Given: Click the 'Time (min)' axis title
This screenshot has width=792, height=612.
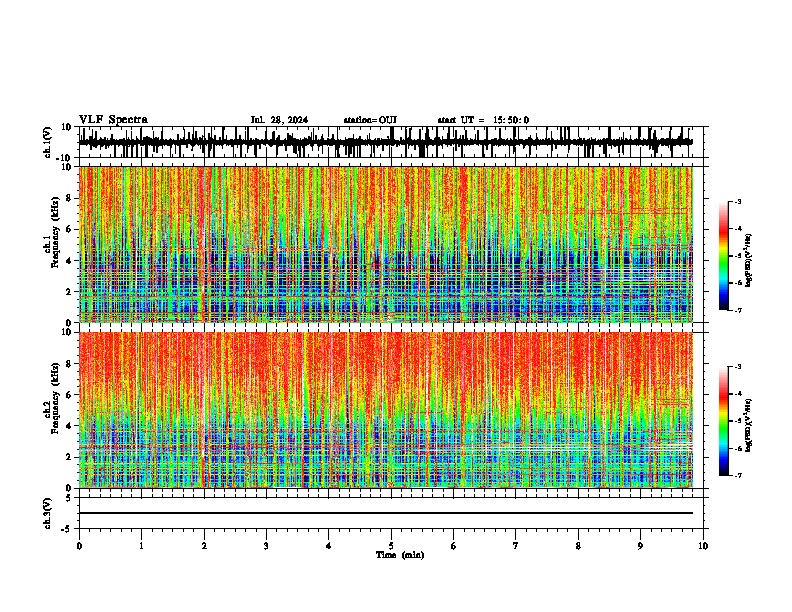Looking at the screenshot, I should tap(400, 555).
